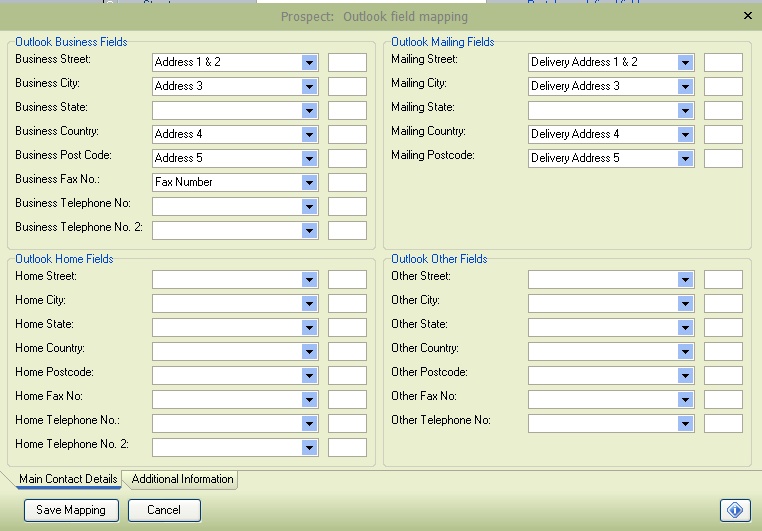Focus text box beside Home Telephone No. 2
The height and width of the screenshot is (531, 762).
coord(347,447)
